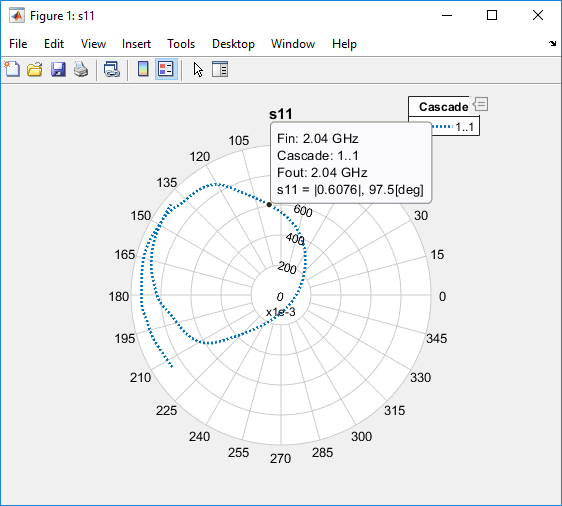Image resolution: width=562 pixels, height=506 pixels.
Task: Click the Cascade legend title
Action: pos(443,107)
